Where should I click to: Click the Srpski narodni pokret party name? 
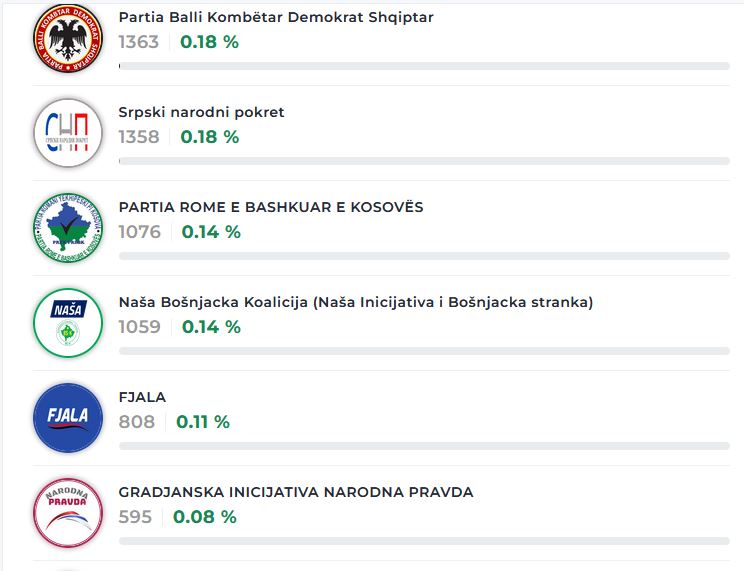tap(201, 112)
